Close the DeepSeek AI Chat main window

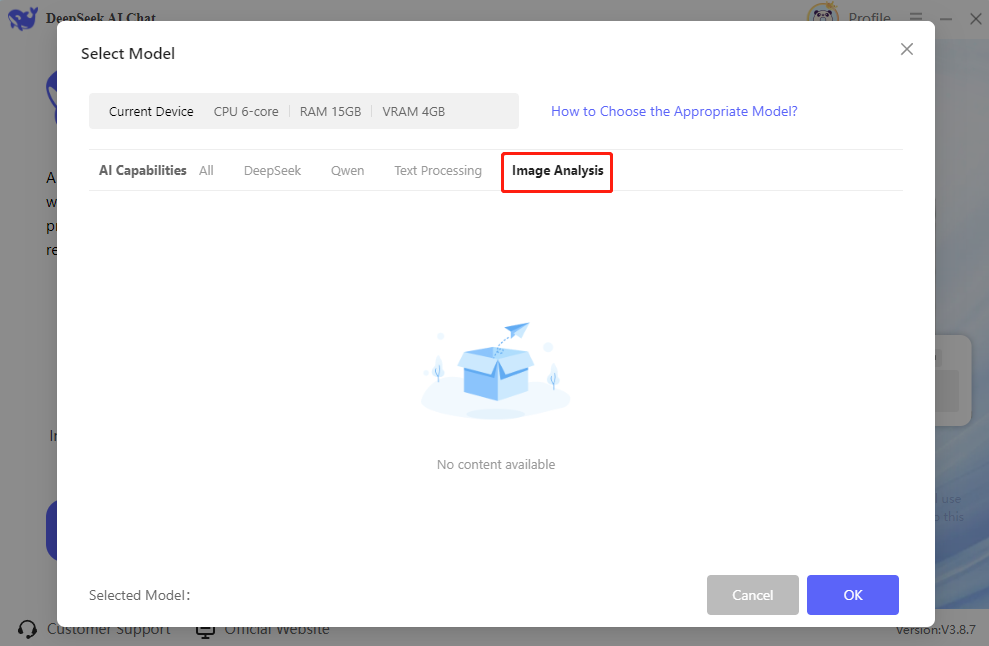click(975, 18)
